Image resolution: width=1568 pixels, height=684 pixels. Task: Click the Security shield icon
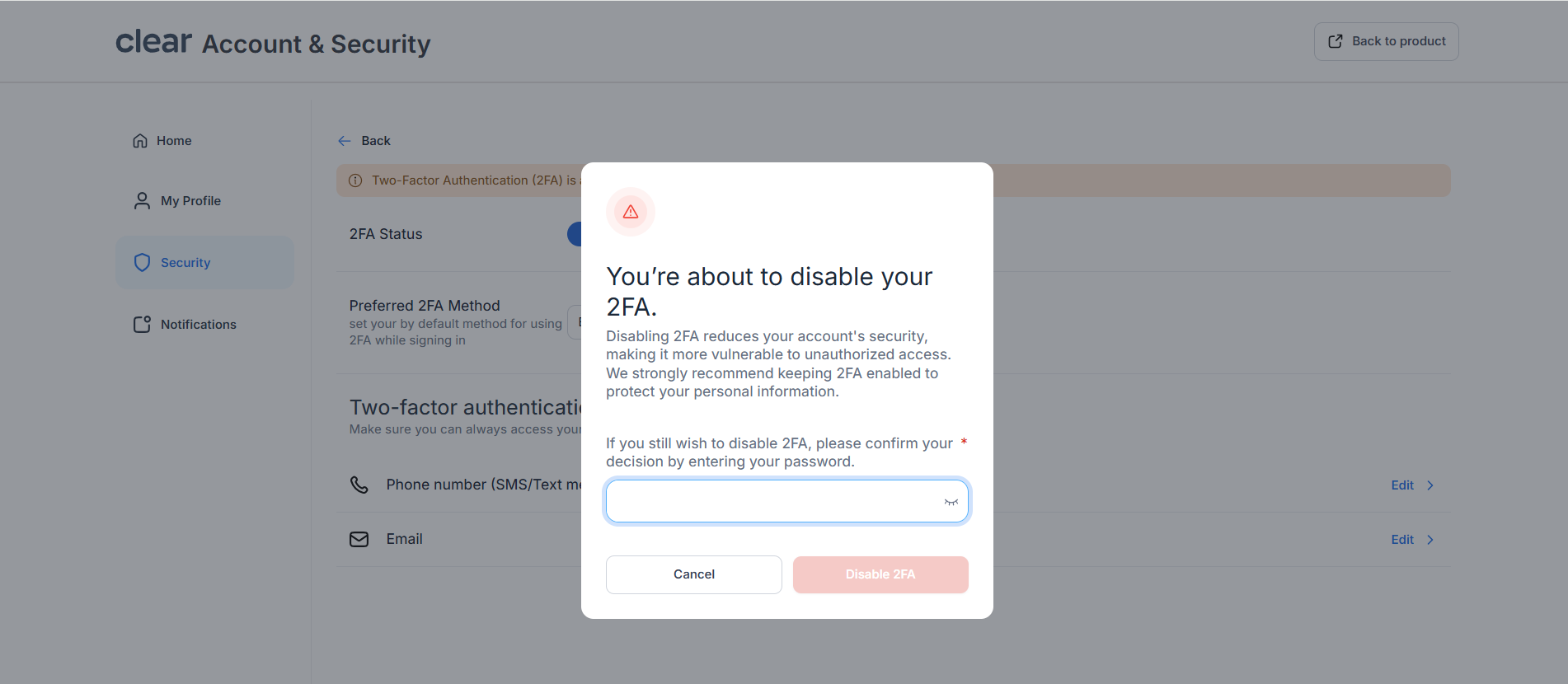tap(142, 263)
